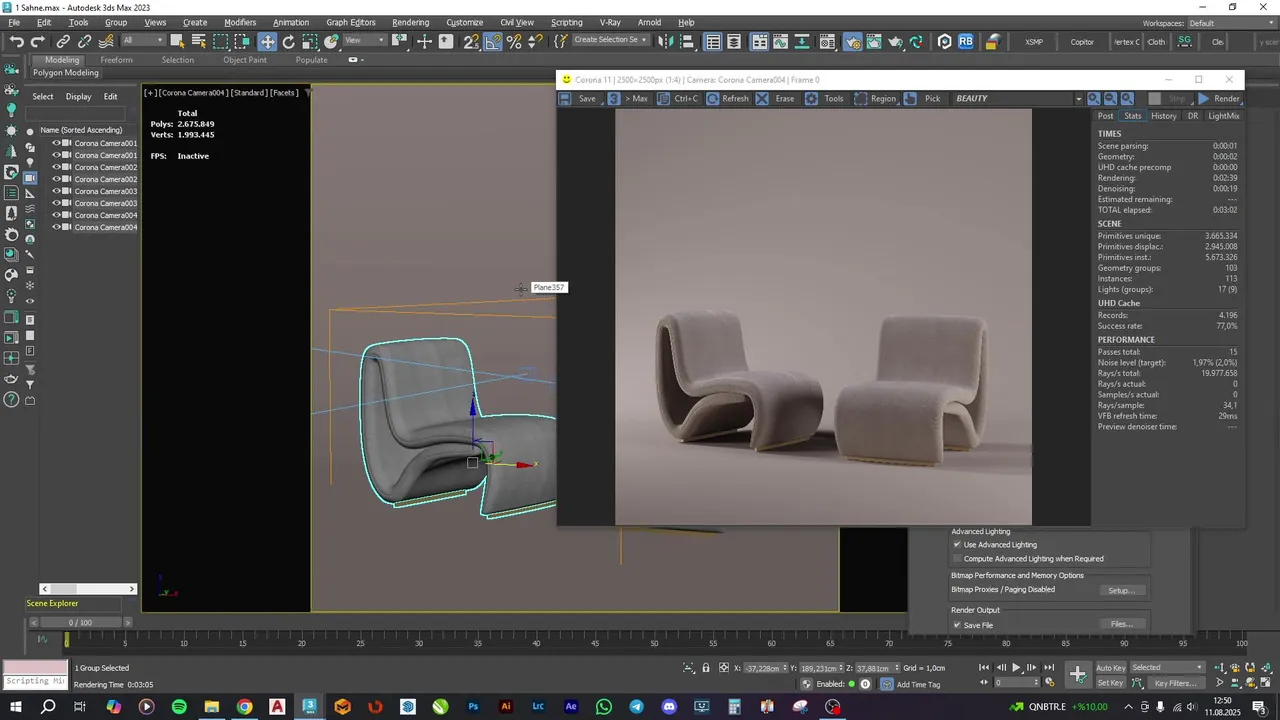1280x720 pixels.
Task: Switch to the History tab
Action: [1164, 116]
